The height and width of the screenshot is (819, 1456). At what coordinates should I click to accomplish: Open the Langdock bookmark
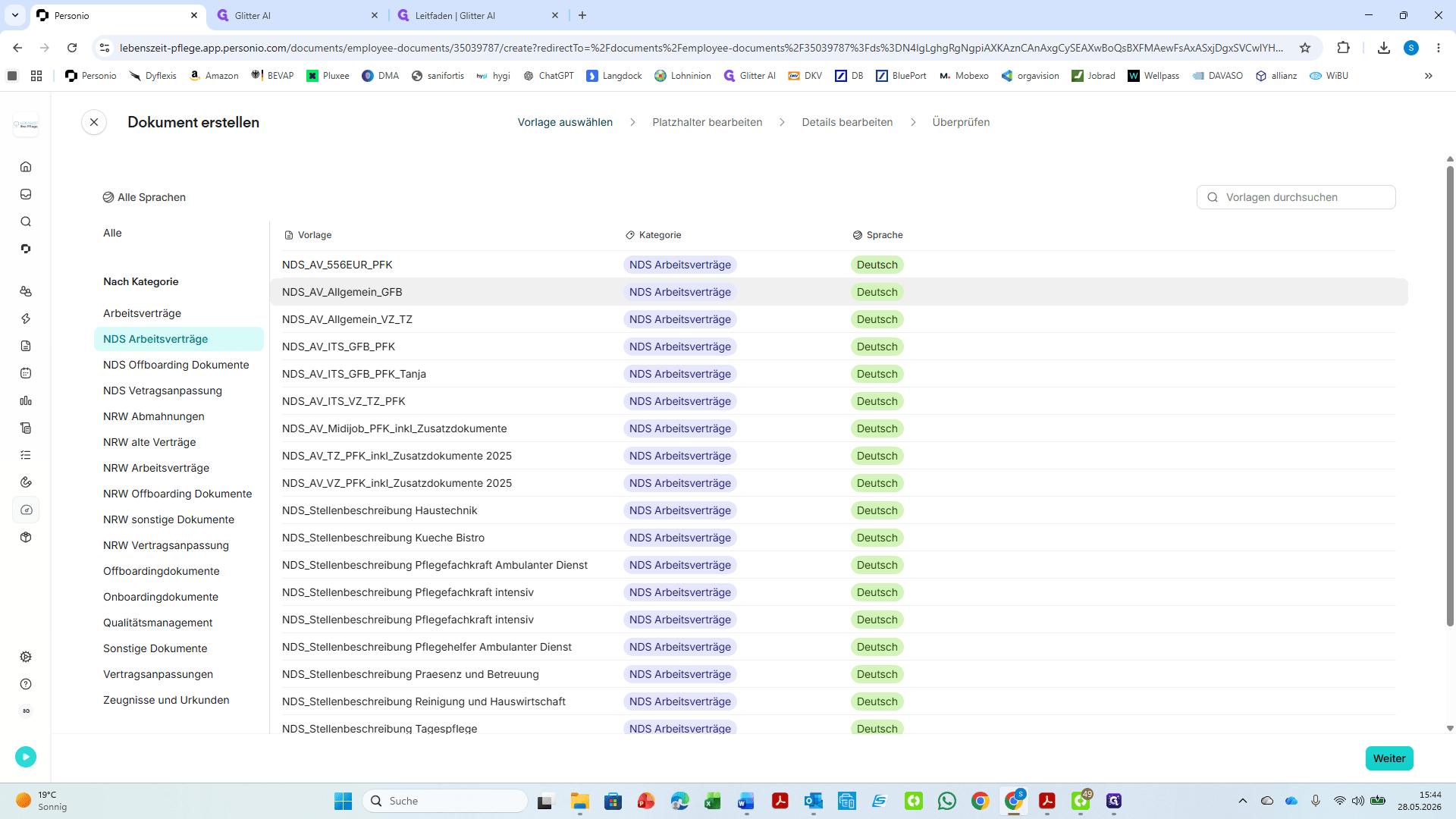614,76
